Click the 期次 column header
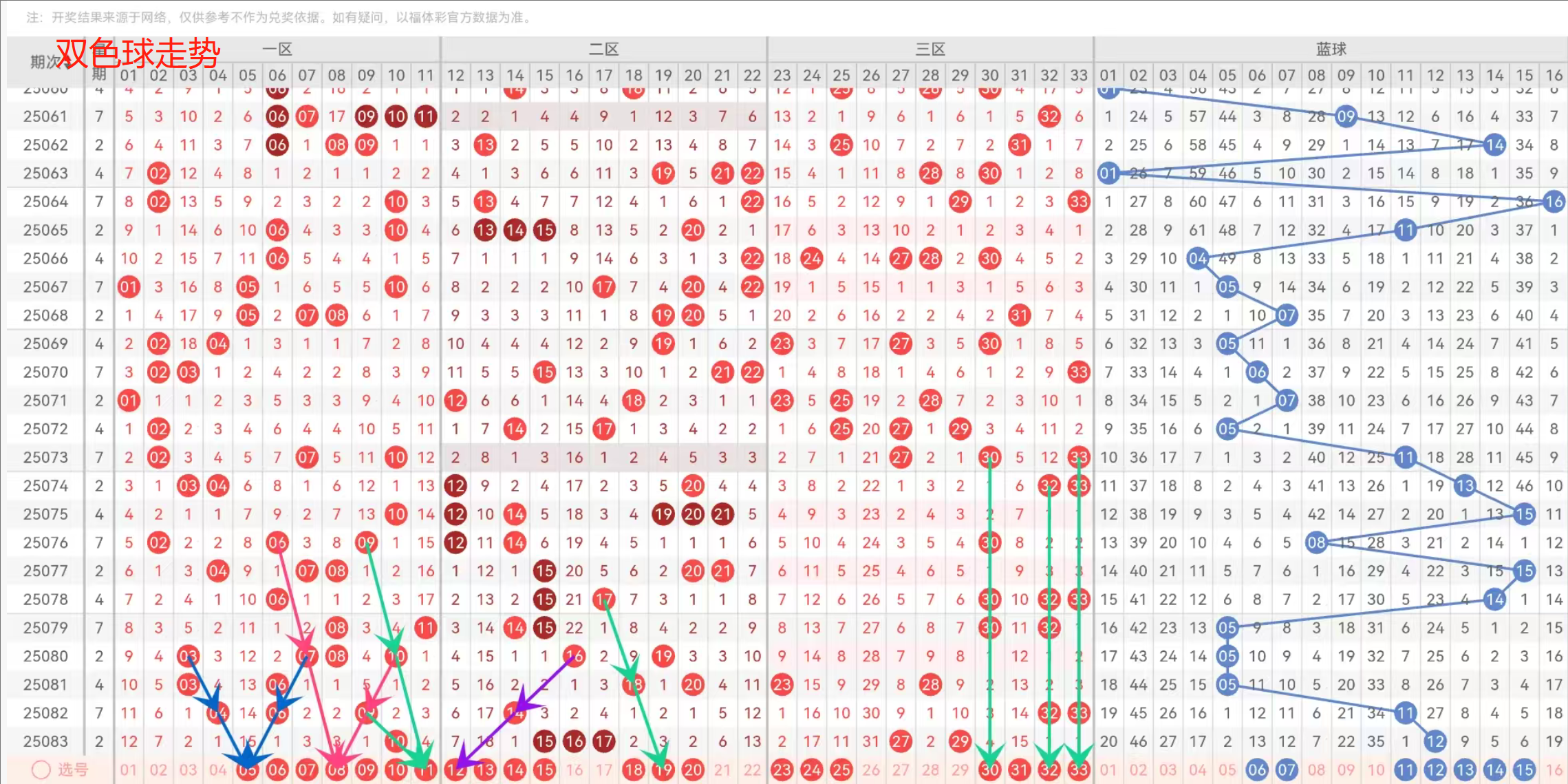1568x784 pixels. click(43, 62)
